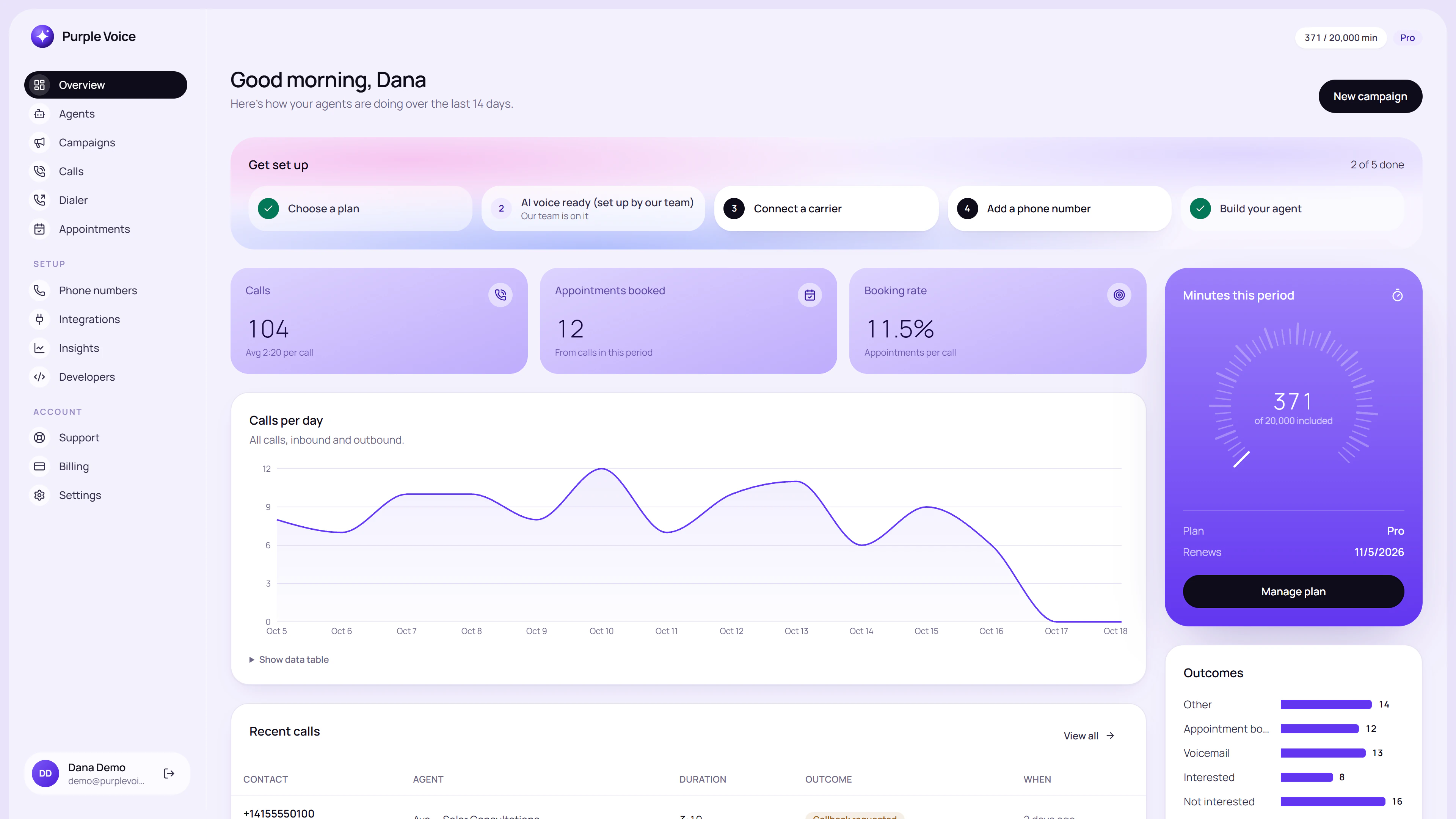Open the Billing page label
This screenshot has width=1456, height=819.
click(74, 466)
